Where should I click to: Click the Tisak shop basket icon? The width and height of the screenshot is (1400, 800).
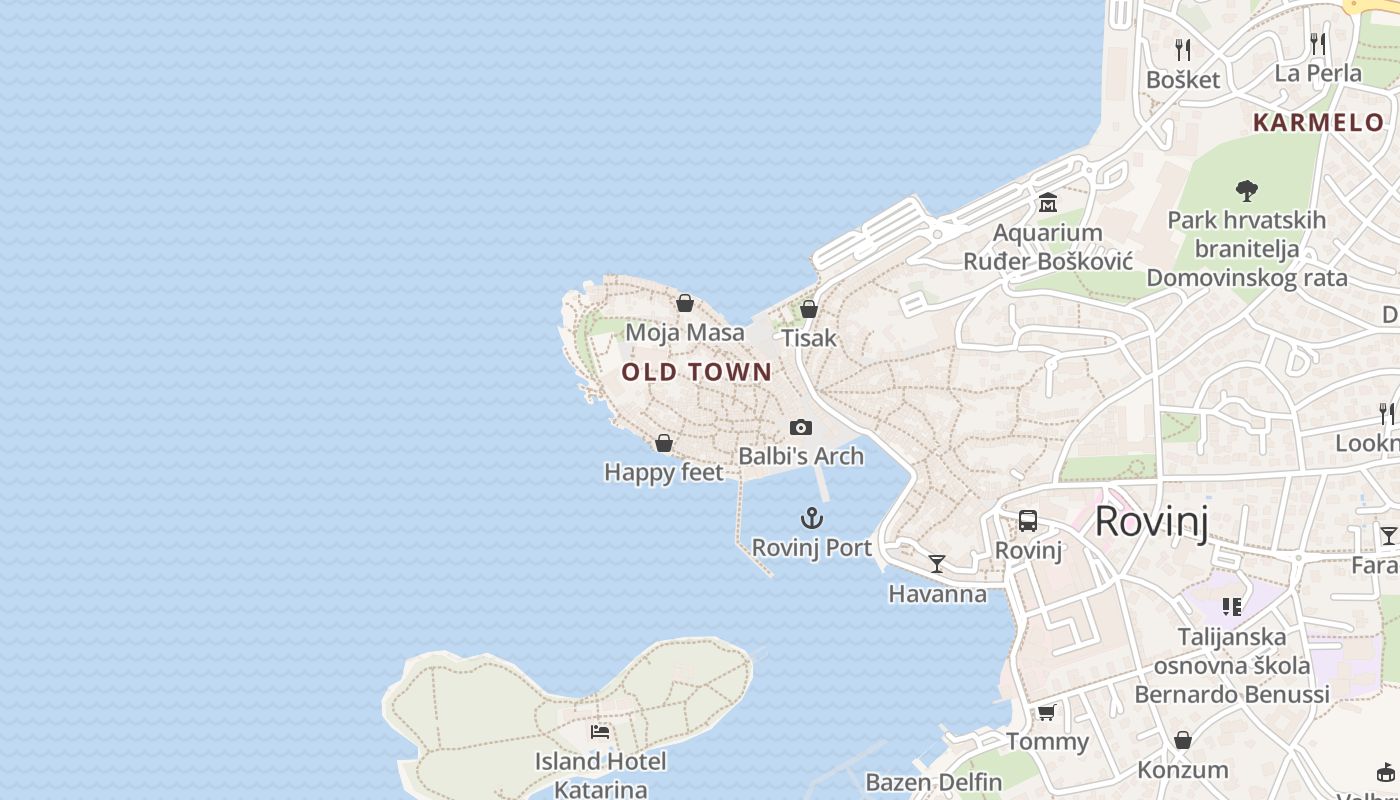[x=809, y=309]
